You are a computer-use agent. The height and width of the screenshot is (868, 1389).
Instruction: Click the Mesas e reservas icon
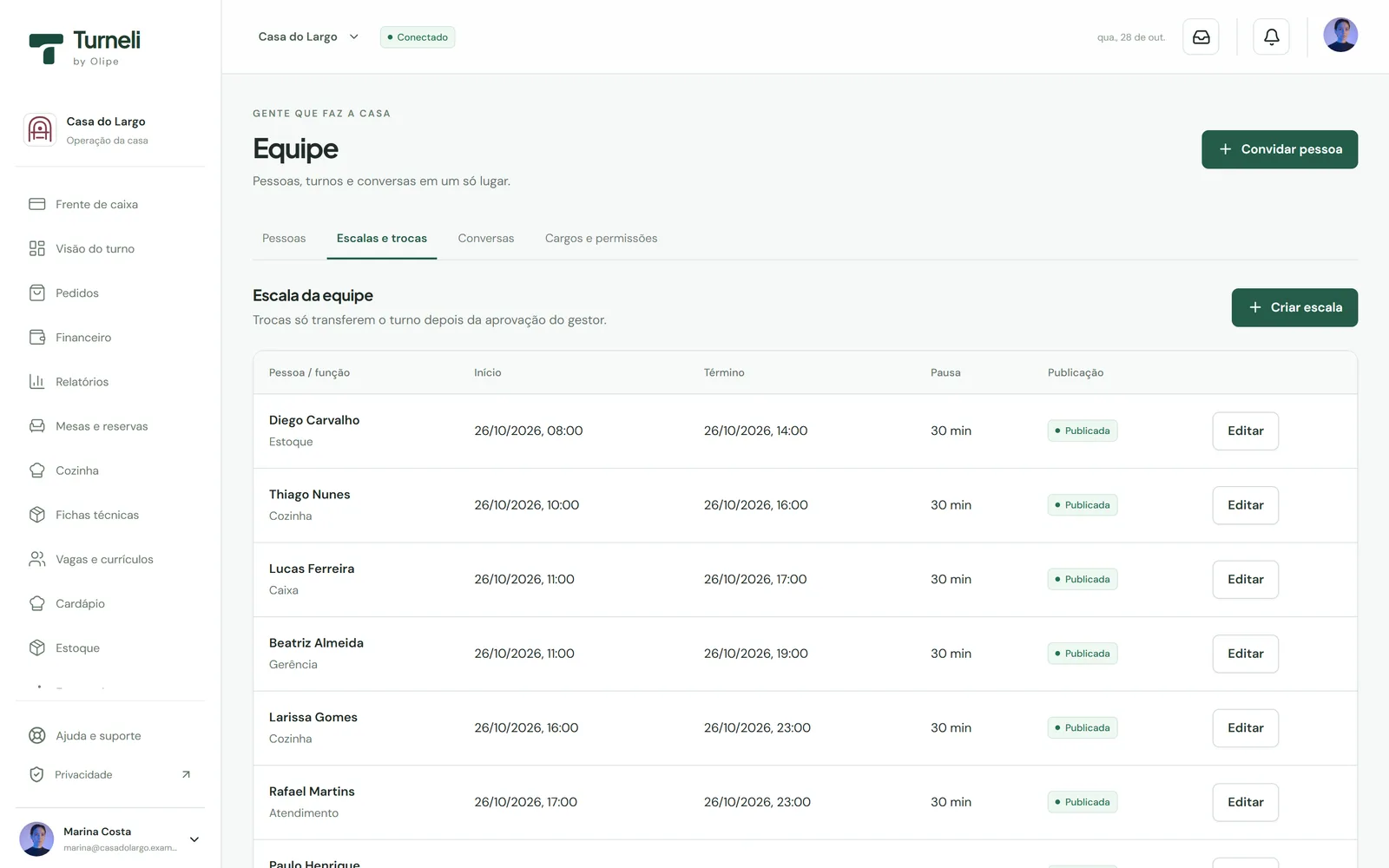37,426
